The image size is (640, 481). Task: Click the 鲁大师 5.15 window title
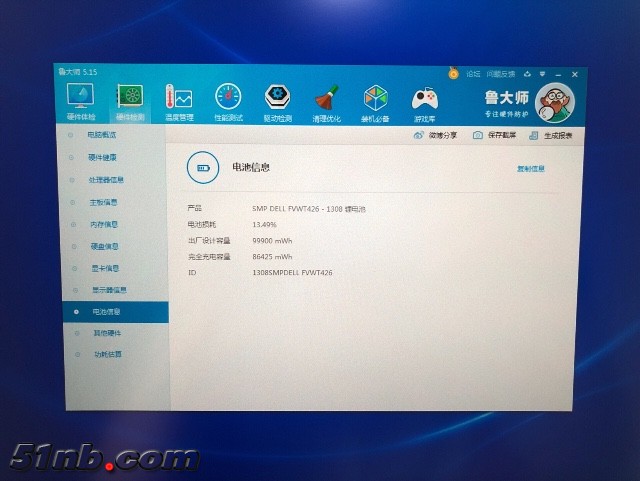pyautogui.click(x=78, y=72)
